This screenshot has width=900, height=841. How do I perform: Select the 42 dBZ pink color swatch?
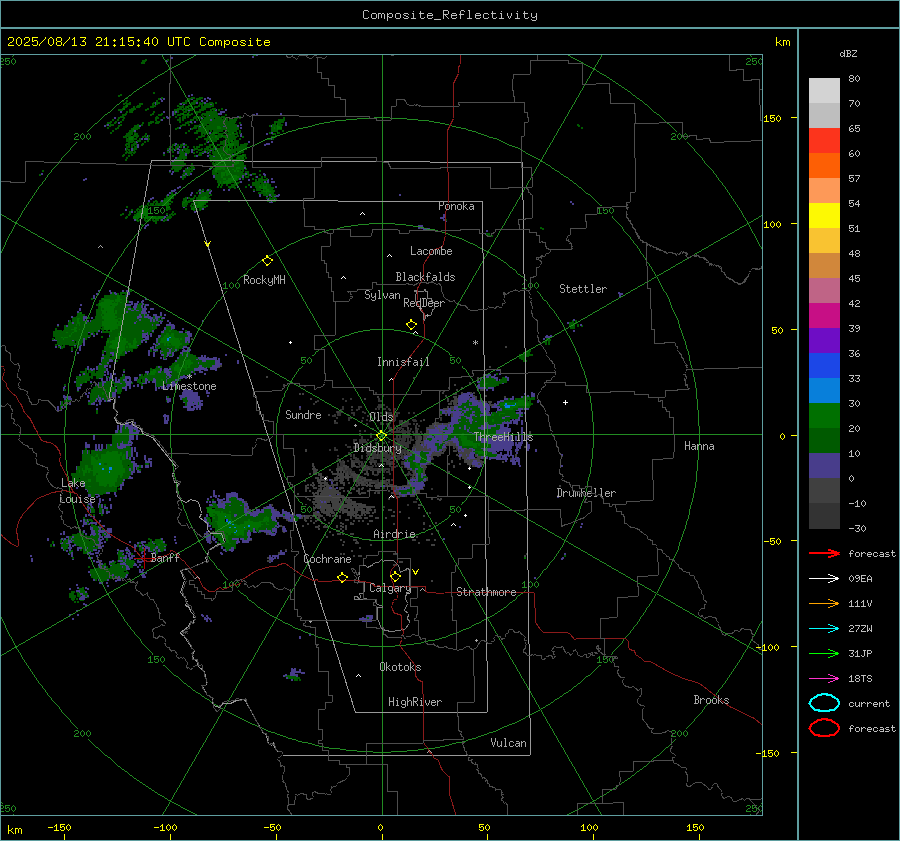pyautogui.click(x=824, y=290)
